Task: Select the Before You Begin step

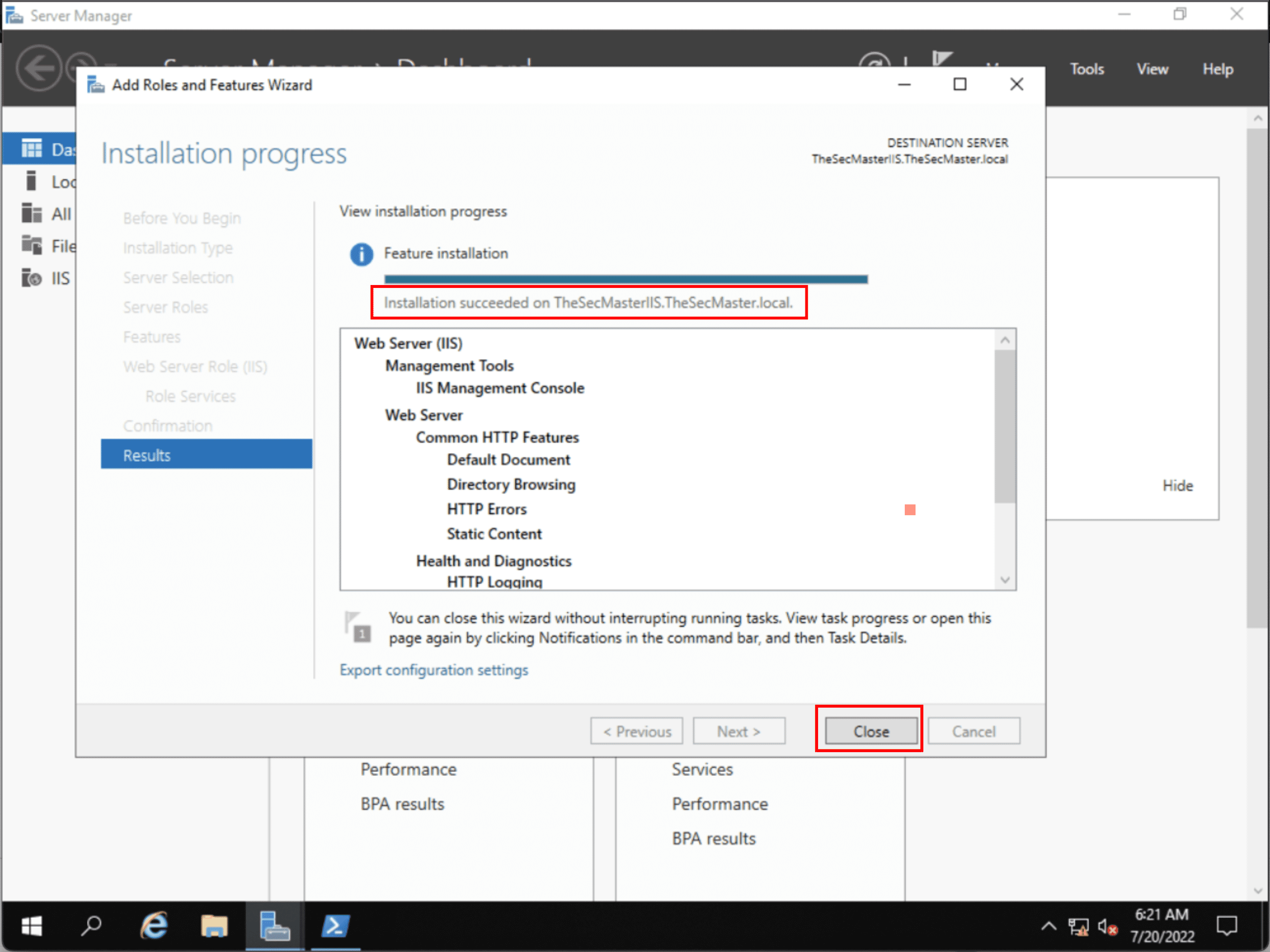Action: click(182, 218)
